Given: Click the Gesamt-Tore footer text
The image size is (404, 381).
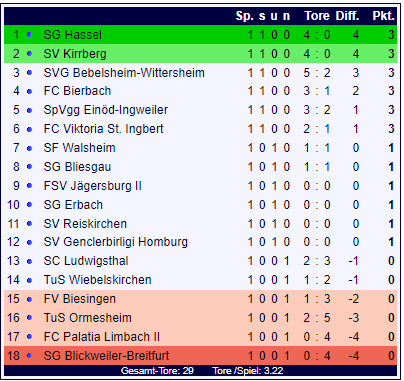Looking at the screenshot, I should [157, 371].
